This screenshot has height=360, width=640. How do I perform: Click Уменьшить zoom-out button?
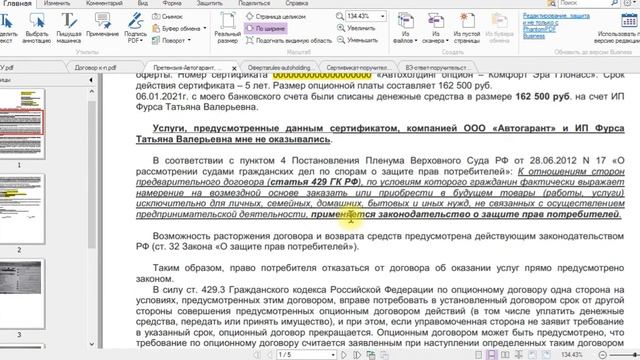pyautogui.click(x=357, y=40)
